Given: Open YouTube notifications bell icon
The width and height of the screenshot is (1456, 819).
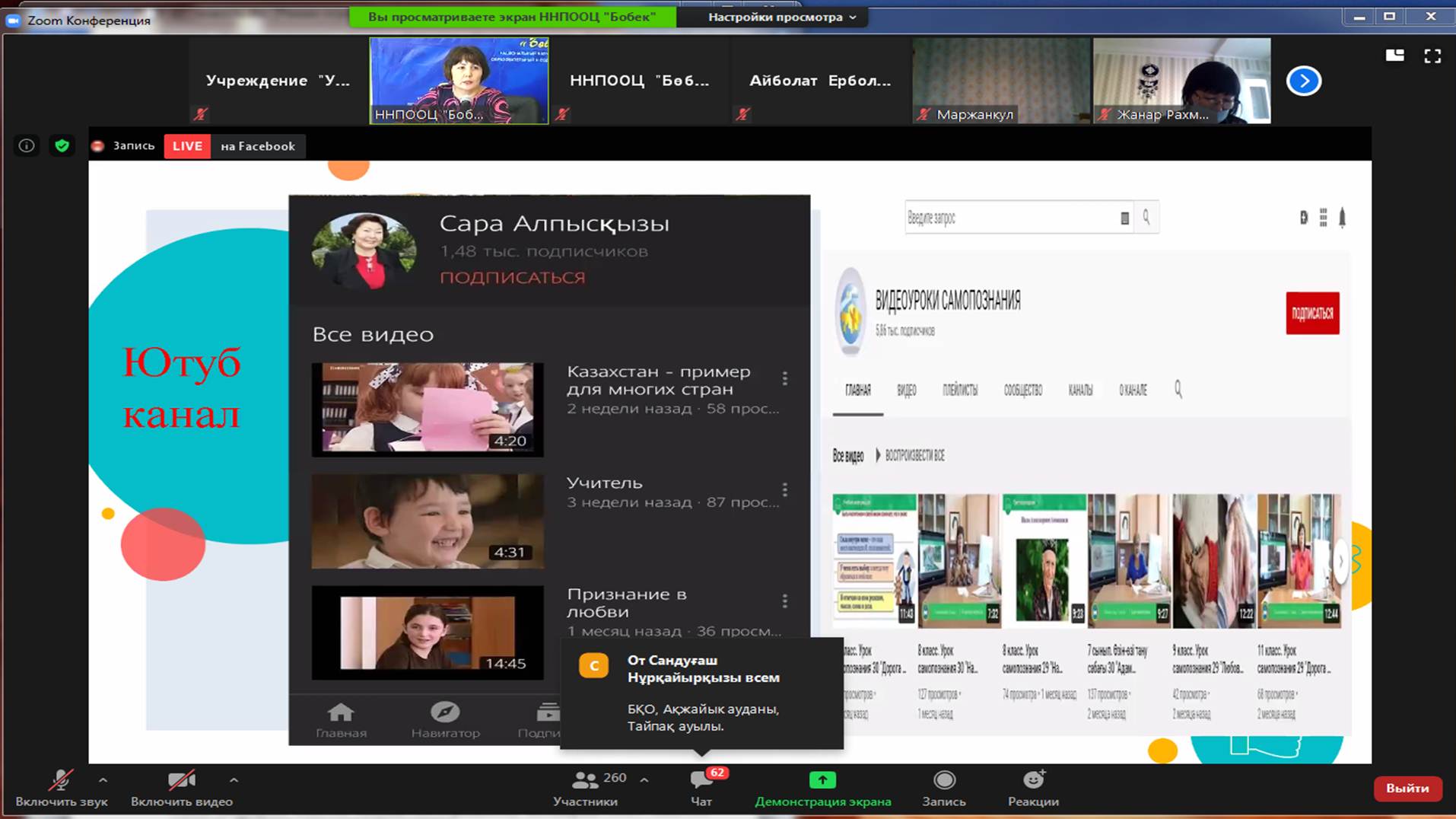Looking at the screenshot, I should coord(1342,218).
